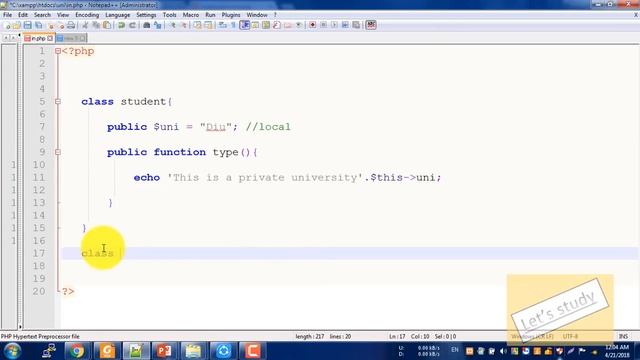
Task: Open the Tools menu
Action: (x=169, y=15)
